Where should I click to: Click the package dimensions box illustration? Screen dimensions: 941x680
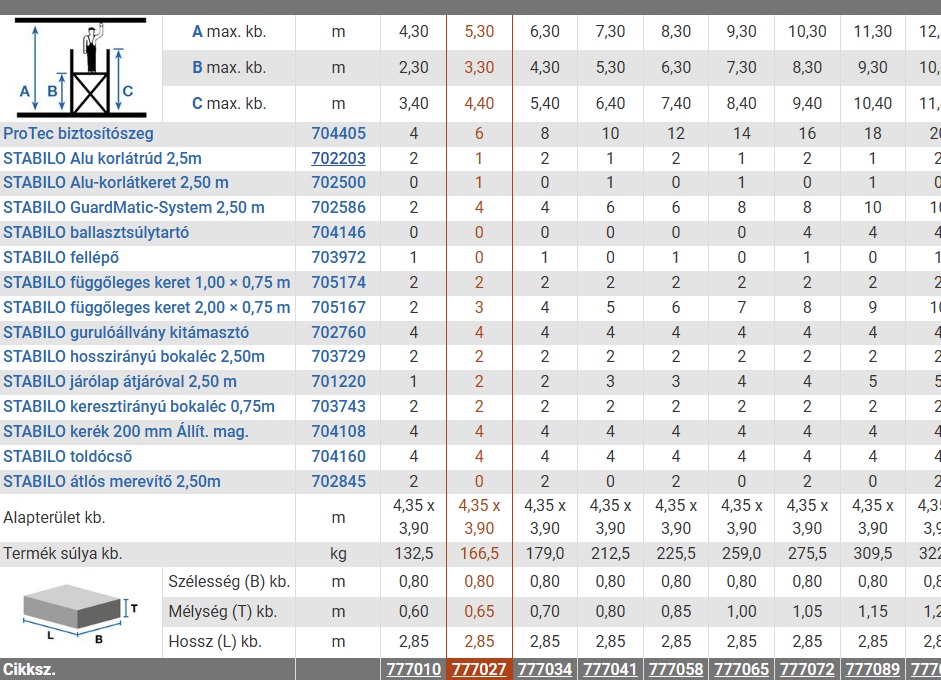(80, 613)
